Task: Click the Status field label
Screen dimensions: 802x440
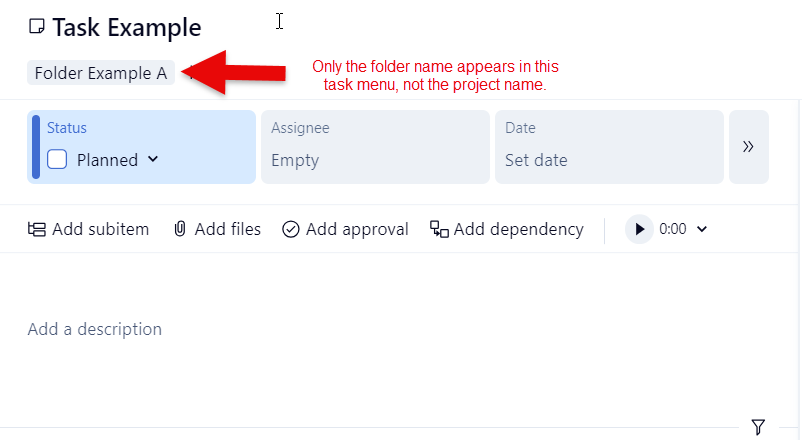Action: click(x=67, y=128)
